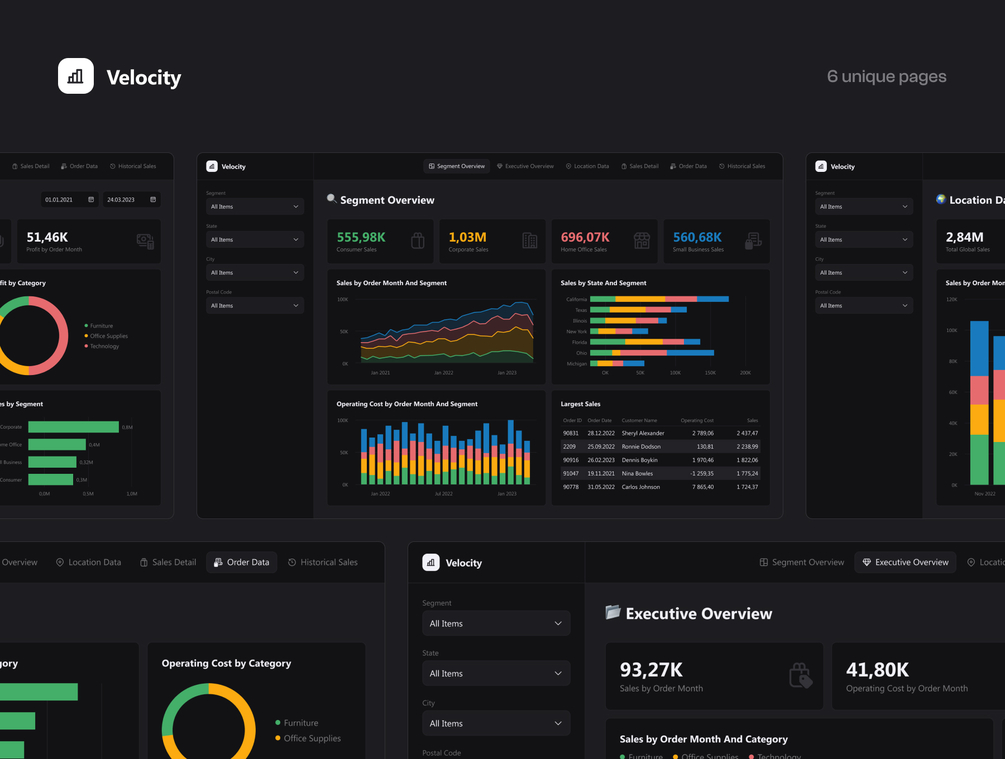
Task: Open the State dropdown in the Location Data window
Action: 863,239
